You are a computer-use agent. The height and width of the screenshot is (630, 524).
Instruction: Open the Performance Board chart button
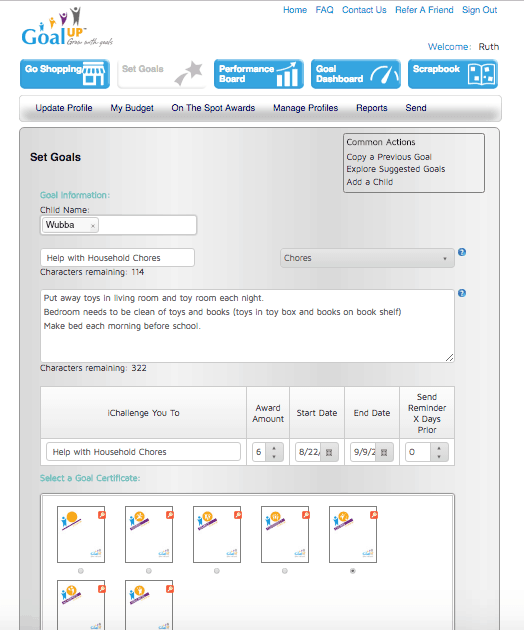click(x=259, y=74)
